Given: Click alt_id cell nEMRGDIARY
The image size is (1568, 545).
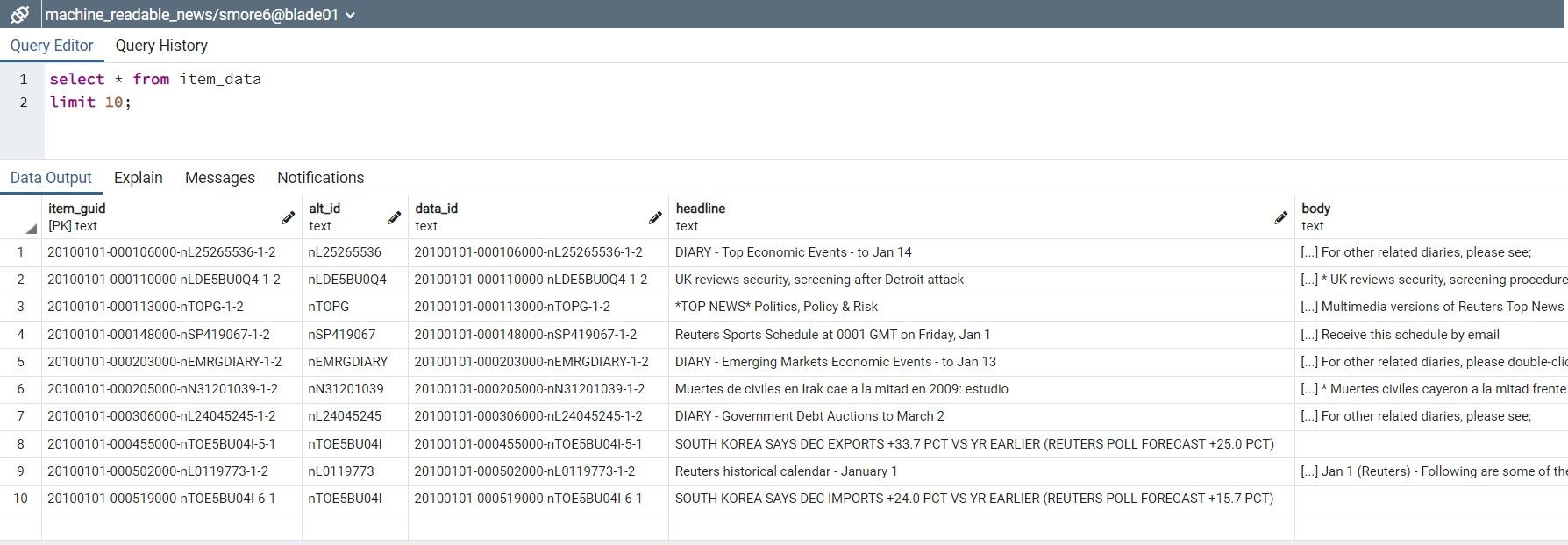Looking at the screenshot, I should coord(355,362).
